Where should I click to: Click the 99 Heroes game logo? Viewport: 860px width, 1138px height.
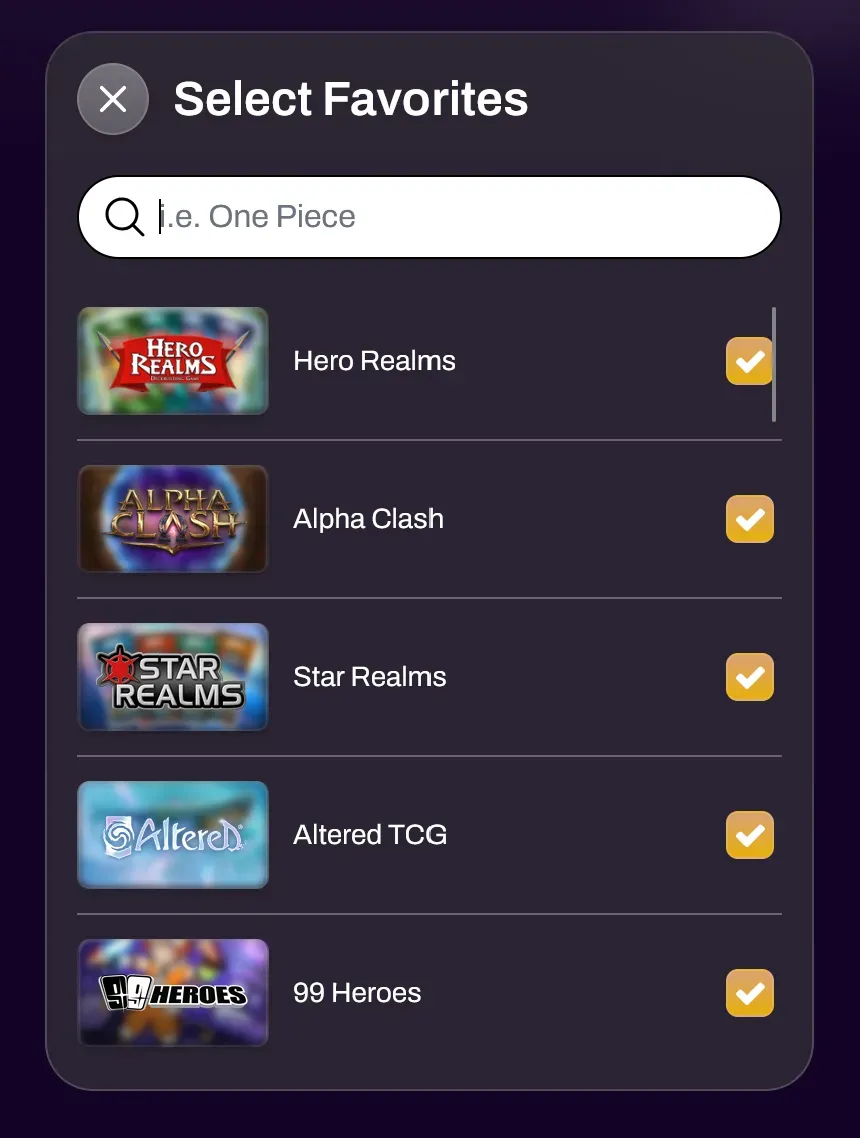click(x=173, y=993)
